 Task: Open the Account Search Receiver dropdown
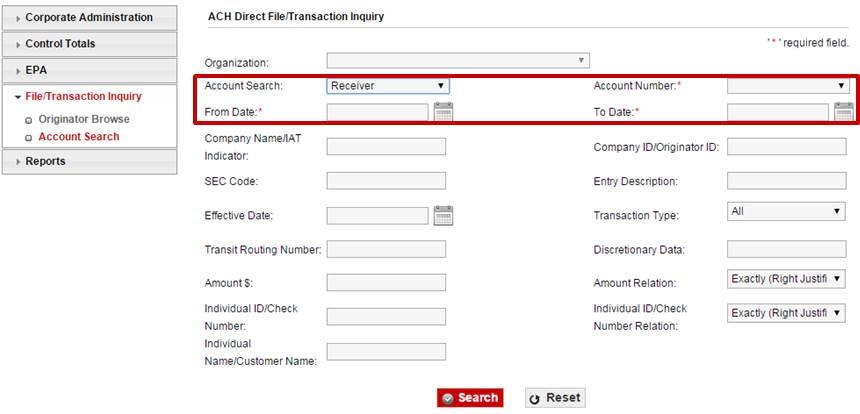pos(388,86)
